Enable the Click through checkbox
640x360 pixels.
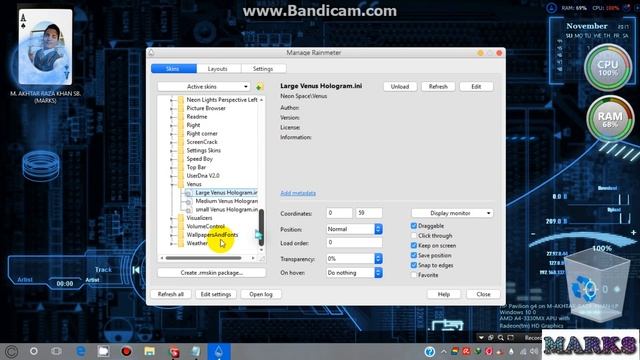pyautogui.click(x=414, y=236)
